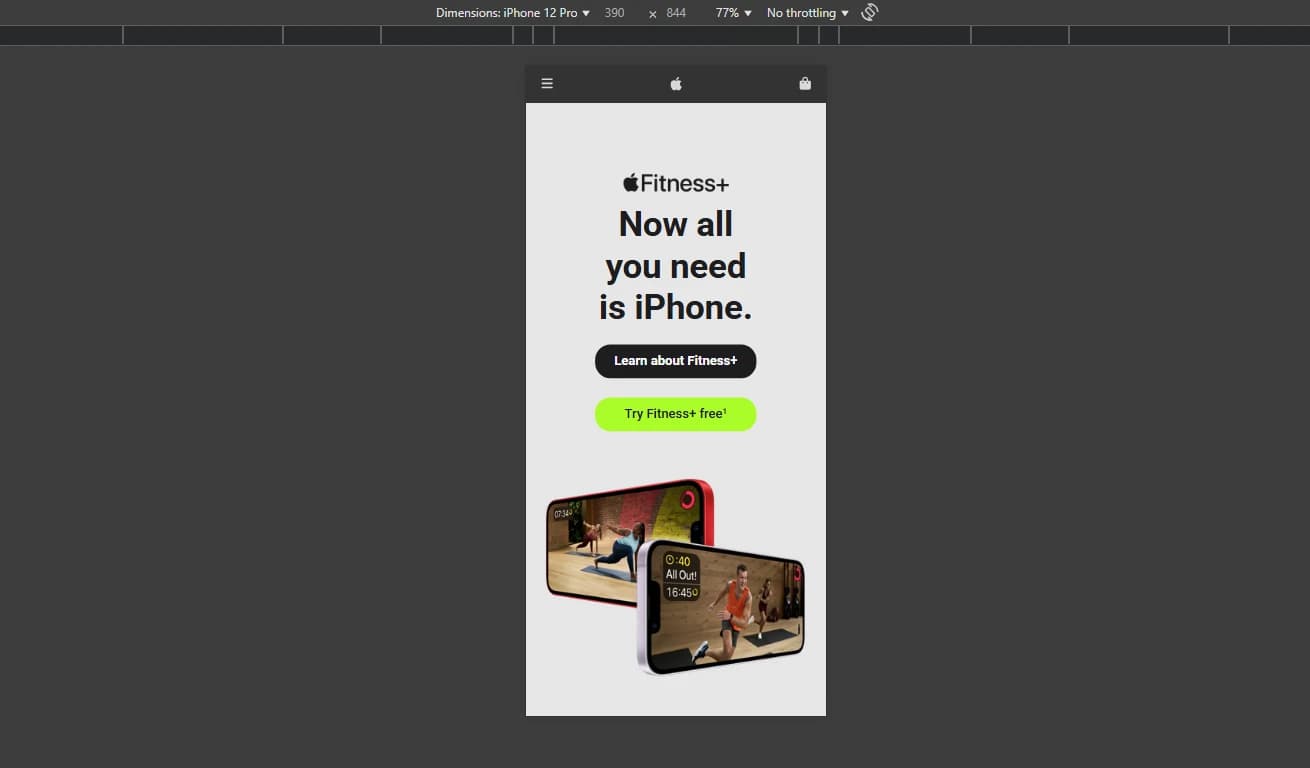Click the Fitness+ wordmark heading
1310x768 pixels.
pyautogui.click(x=687, y=182)
